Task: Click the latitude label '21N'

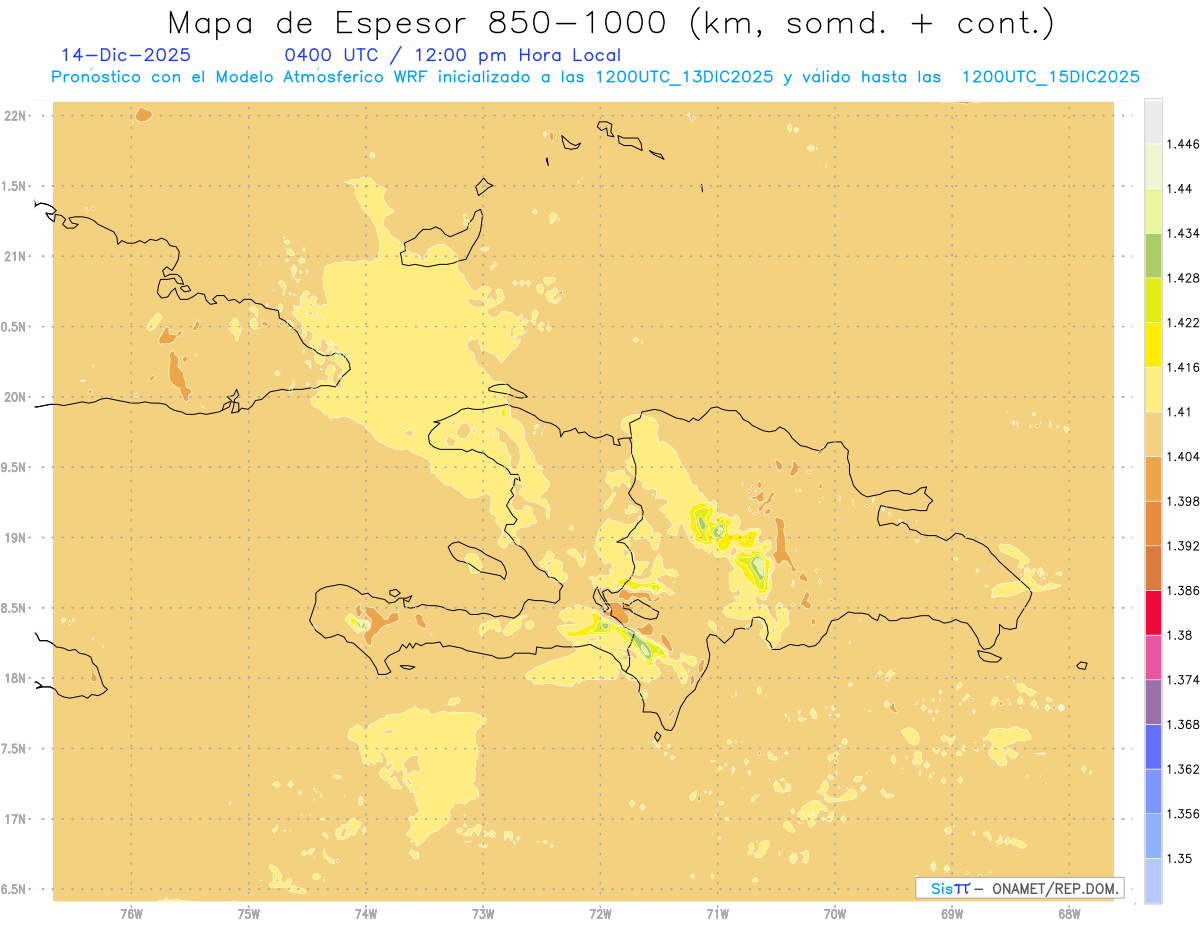Action: tap(15, 256)
